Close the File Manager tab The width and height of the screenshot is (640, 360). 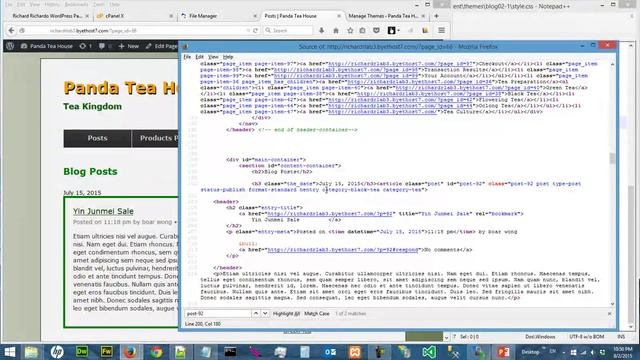[x=255, y=16]
